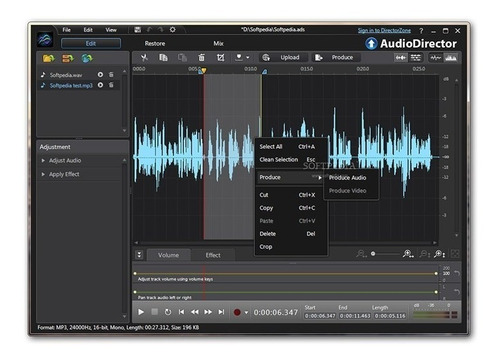Viewport: 500px width, 361px height.
Task: Click the scissors cut tool icon
Action: pyautogui.click(x=144, y=58)
